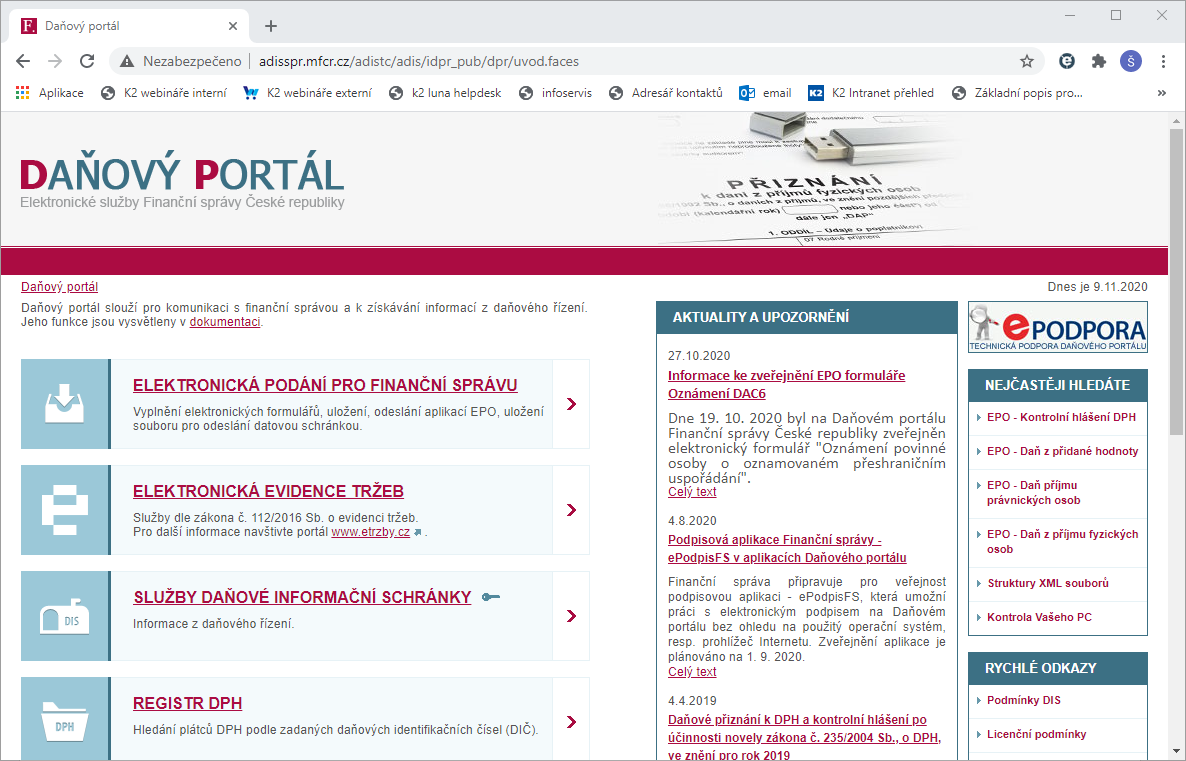Open the browser extensions puzzle icon

[1098, 61]
